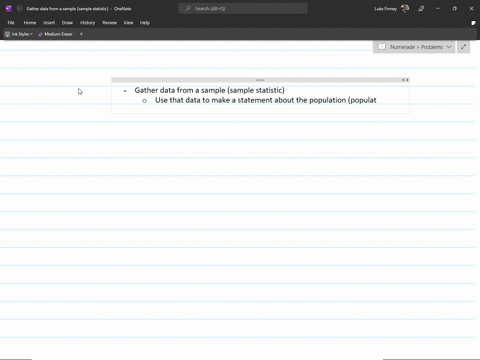The width and height of the screenshot is (480, 360).
Task: Select the Medium Eraser tool
Action: point(55,34)
